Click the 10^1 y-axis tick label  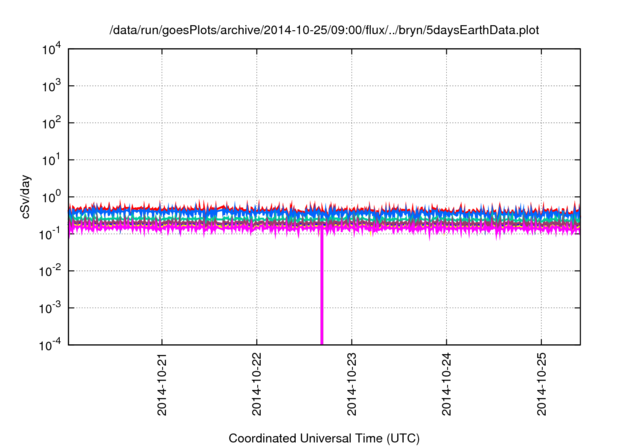point(52,160)
